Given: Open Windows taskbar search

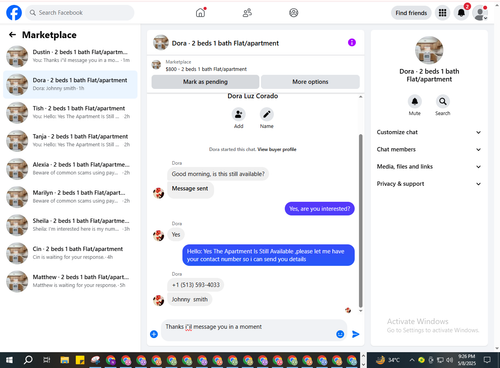Looking at the screenshot, I should tap(28, 360).
